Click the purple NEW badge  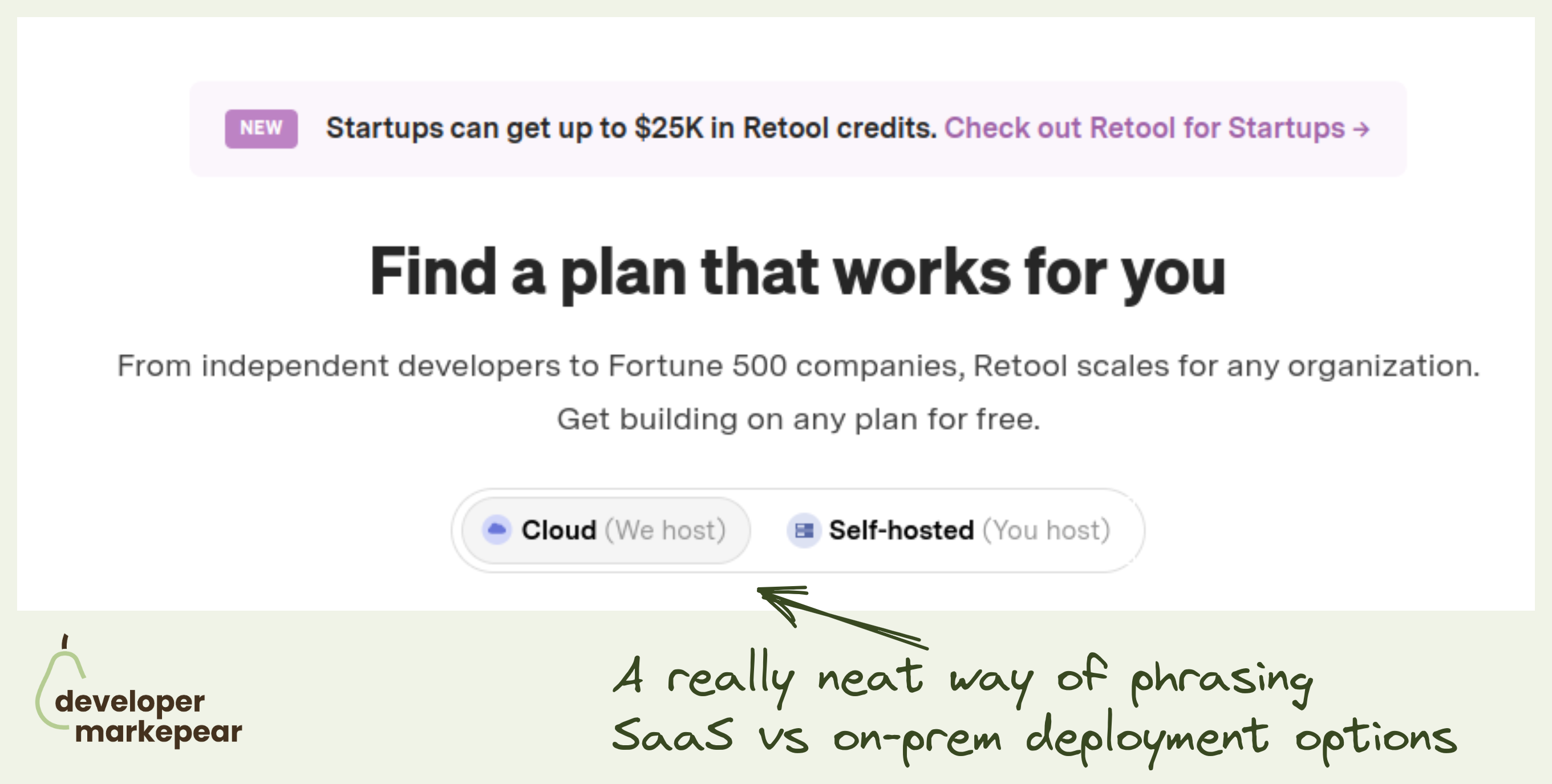[x=261, y=128]
